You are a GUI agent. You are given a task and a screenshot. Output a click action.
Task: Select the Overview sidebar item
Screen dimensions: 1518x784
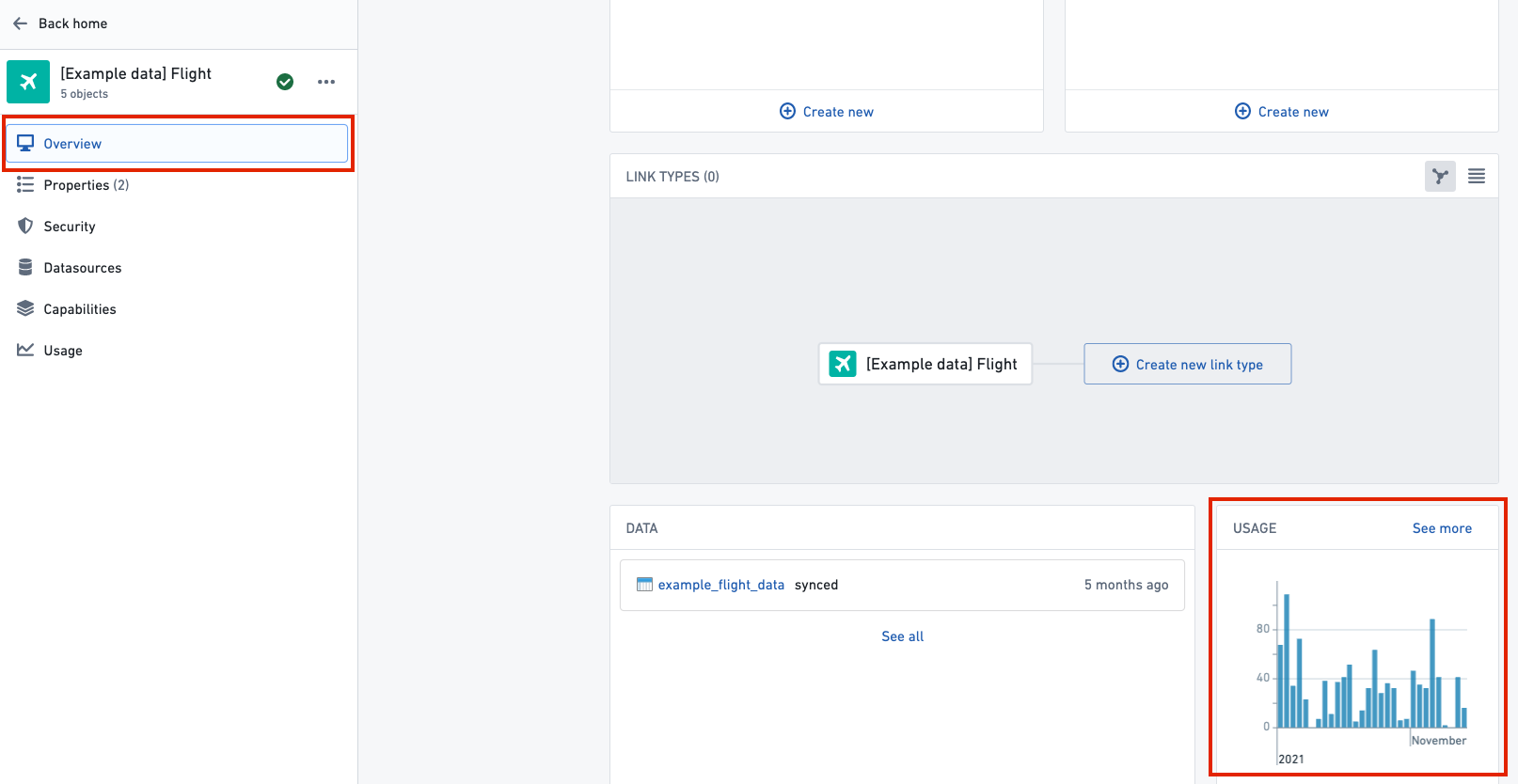177,144
